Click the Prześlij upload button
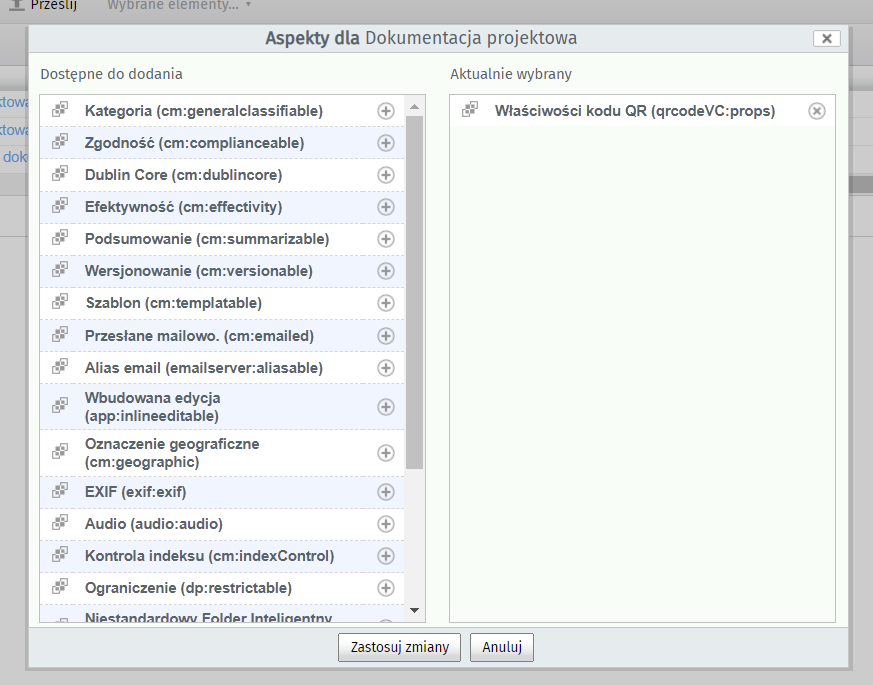873x685 pixels. coord(43,5)
